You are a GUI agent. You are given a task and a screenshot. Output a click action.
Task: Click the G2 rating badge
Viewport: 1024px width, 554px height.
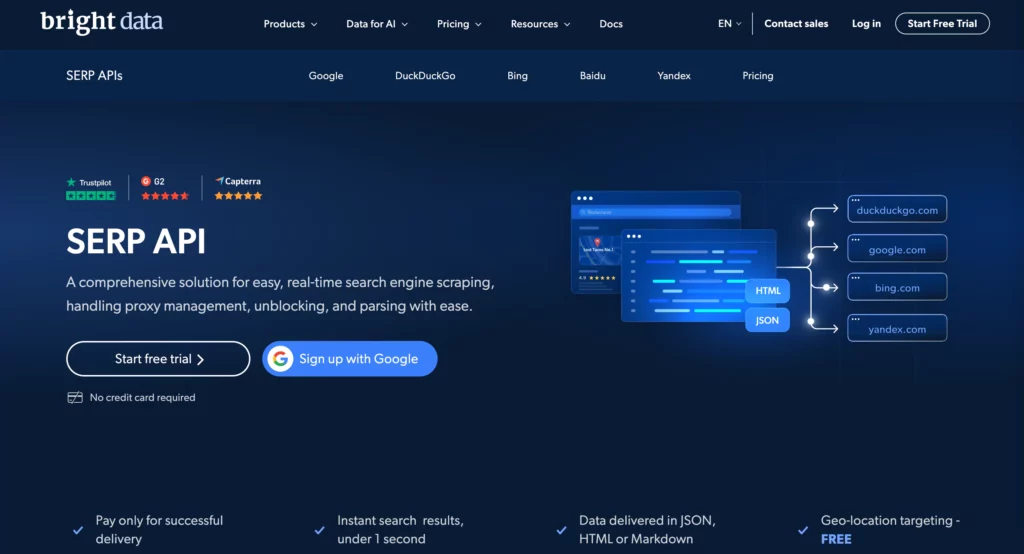click(165, 188)
